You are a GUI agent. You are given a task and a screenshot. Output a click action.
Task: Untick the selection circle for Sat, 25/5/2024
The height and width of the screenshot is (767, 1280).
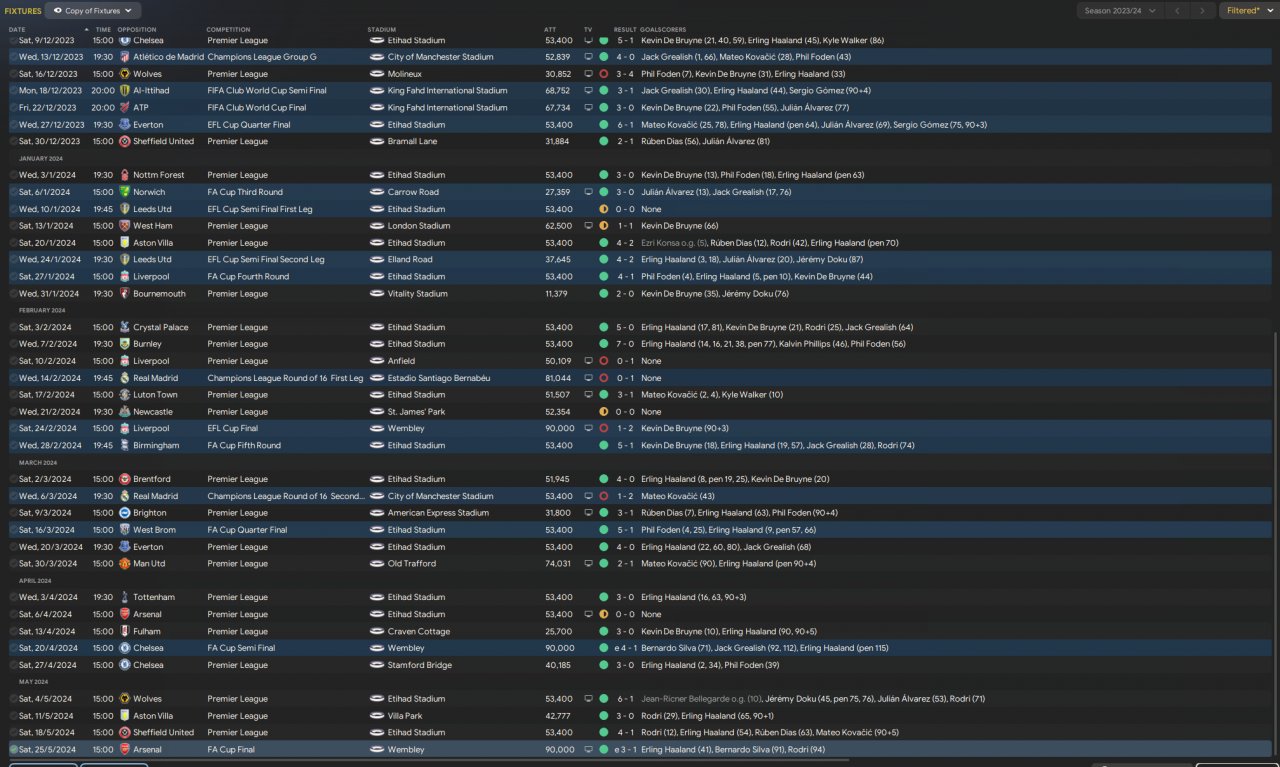pyautogui.click(x=14, y=749)
